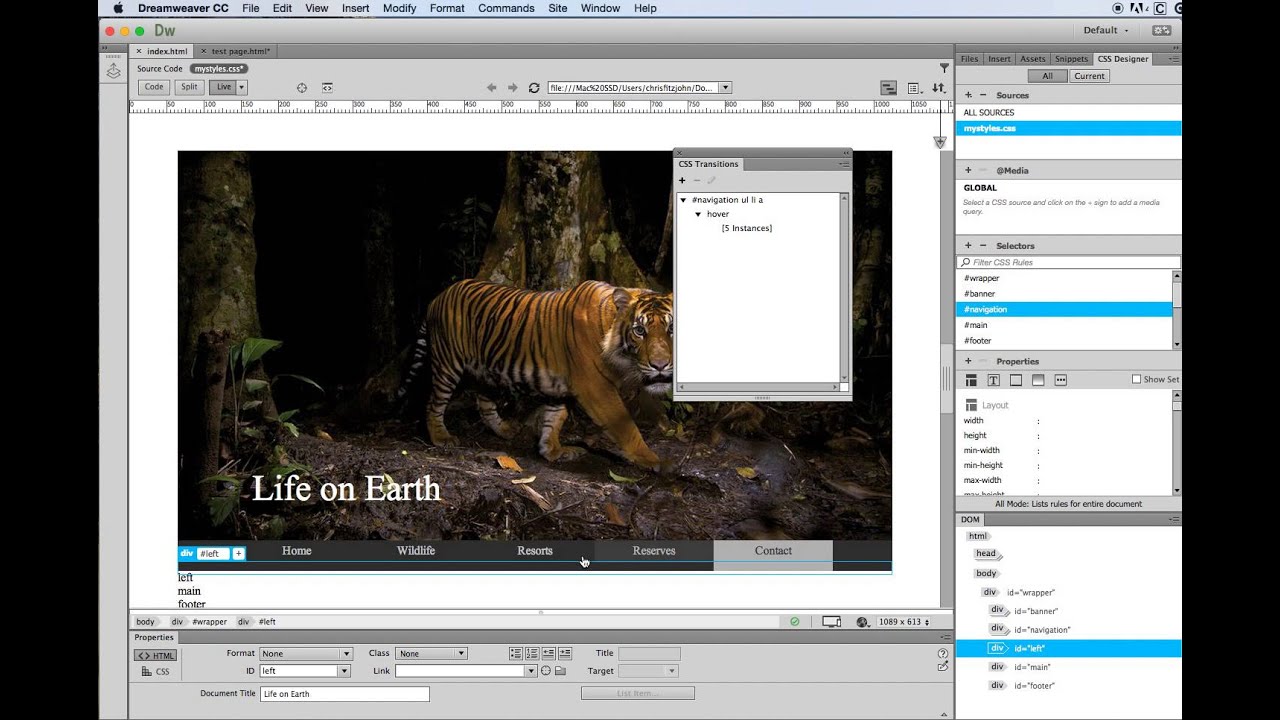
Task: Open the device preview icon
Action: click(x=831, y=621)
